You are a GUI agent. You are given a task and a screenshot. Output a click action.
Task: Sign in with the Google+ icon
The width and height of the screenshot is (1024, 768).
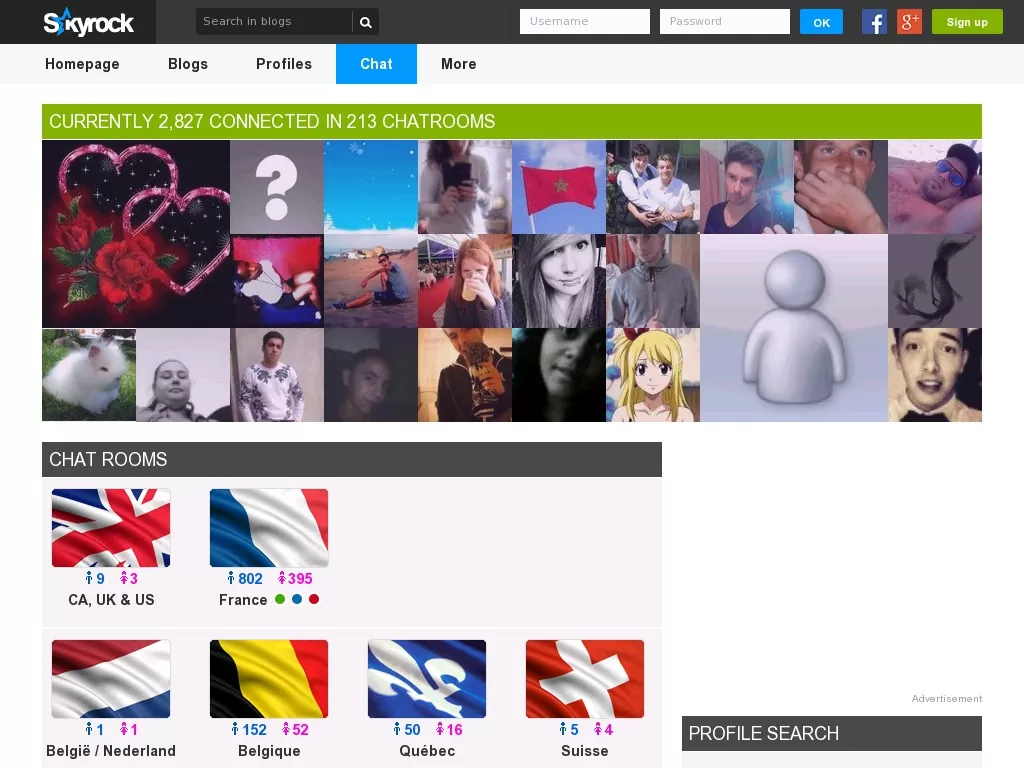coord(909,22)
